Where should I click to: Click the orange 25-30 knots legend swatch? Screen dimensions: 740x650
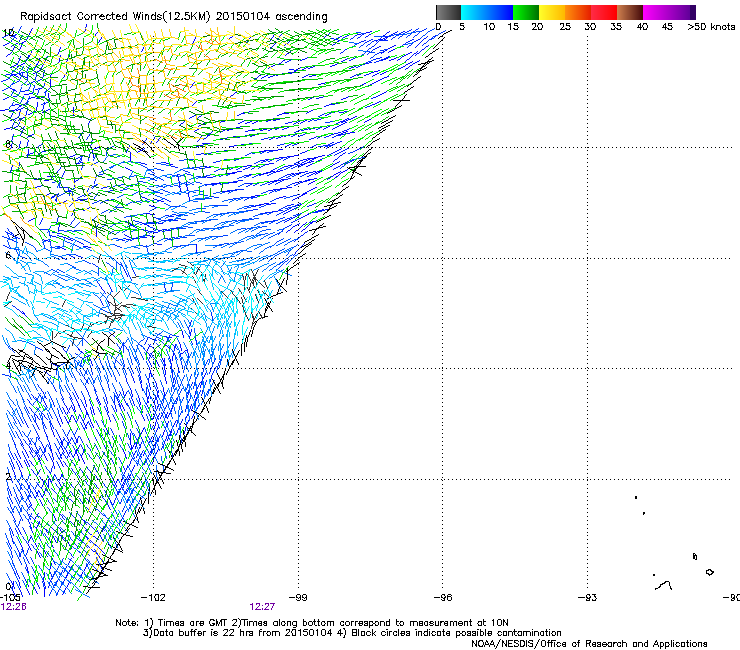coord(578,12)
